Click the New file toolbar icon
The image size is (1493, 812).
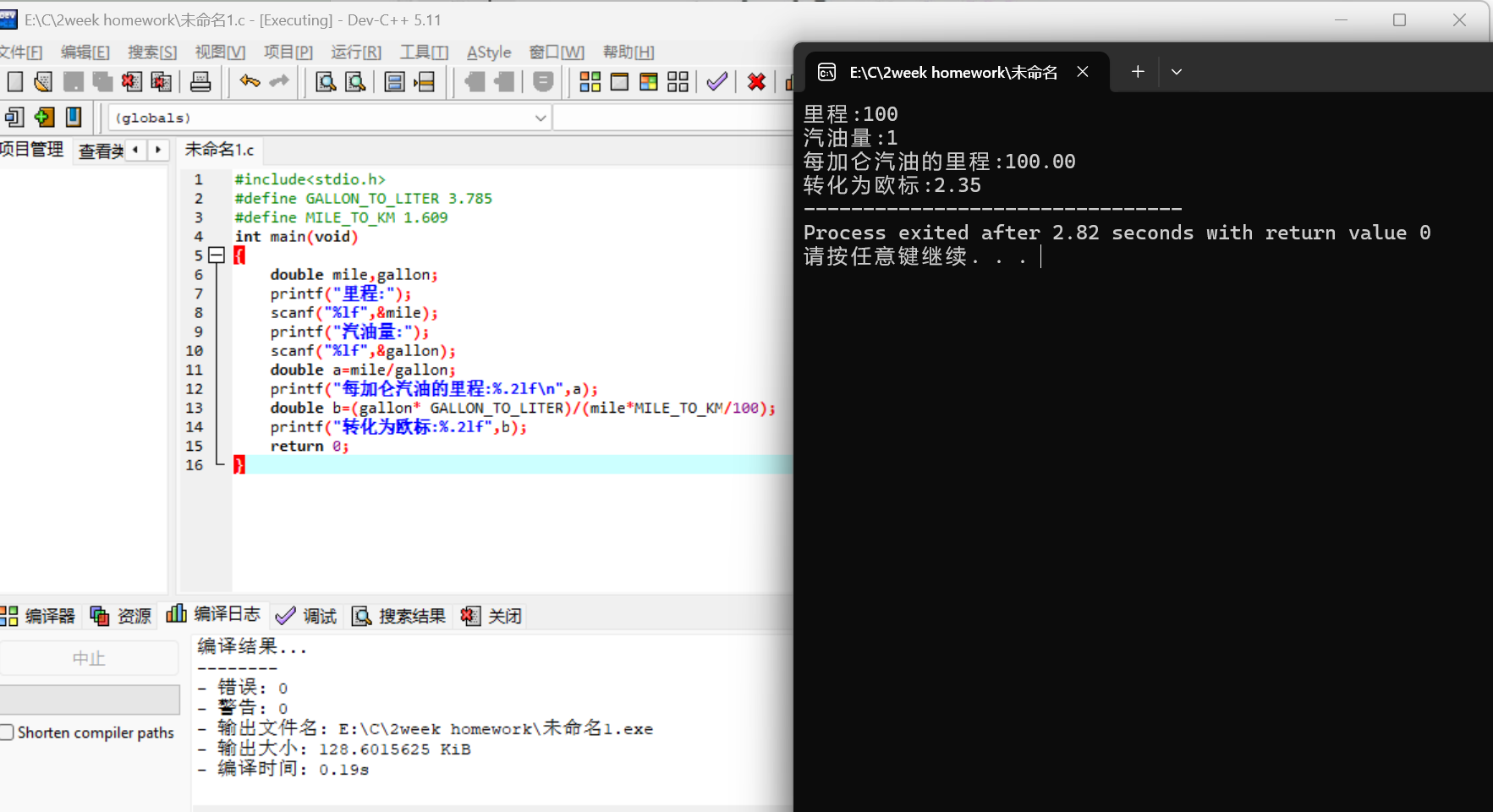click(14, 81)
